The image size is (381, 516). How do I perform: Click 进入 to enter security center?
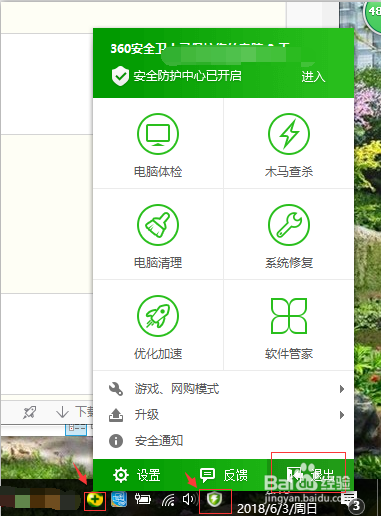[x=313, y=77]
